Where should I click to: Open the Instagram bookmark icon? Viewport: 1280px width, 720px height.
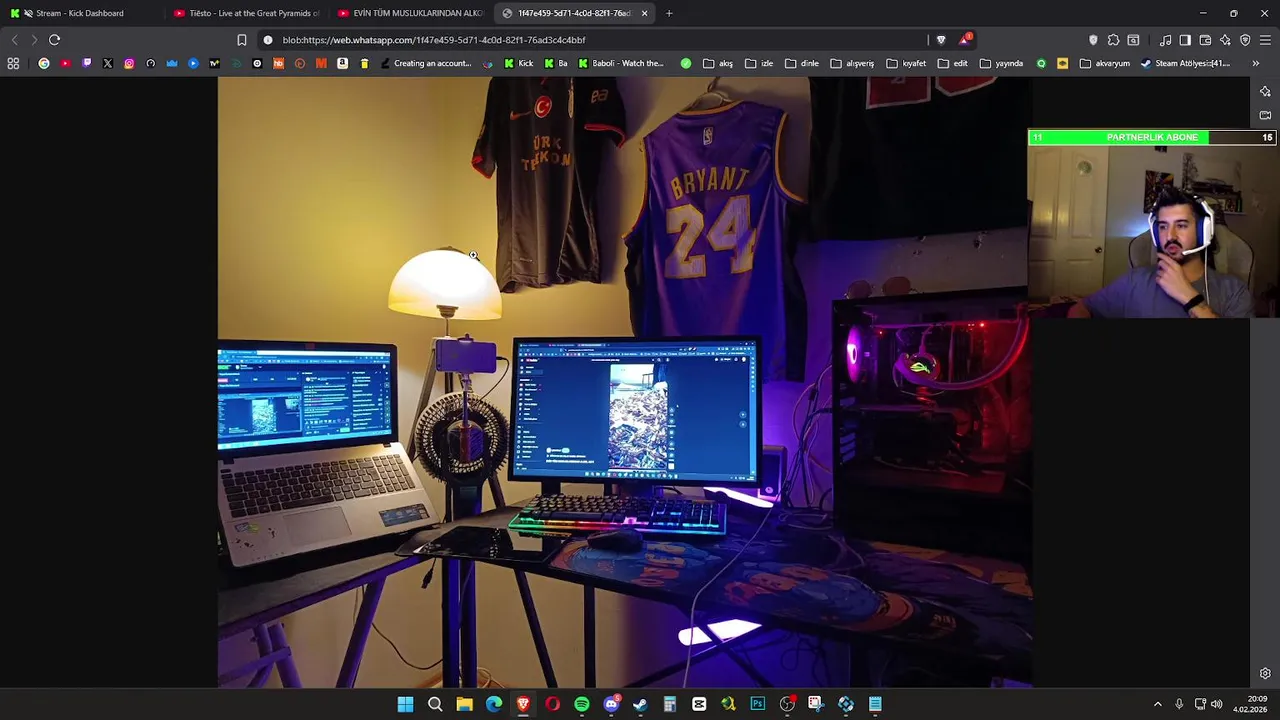[129, 63]
